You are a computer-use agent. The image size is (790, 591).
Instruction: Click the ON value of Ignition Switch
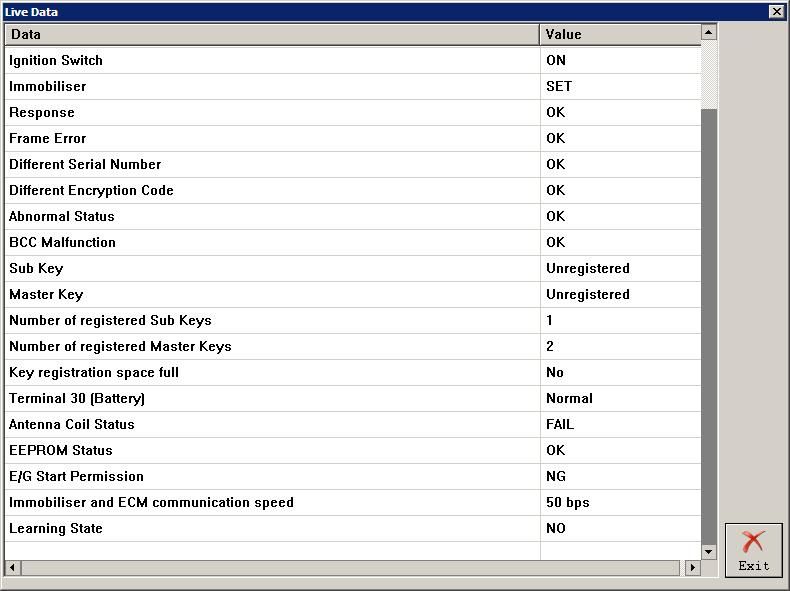click(556, 60)
